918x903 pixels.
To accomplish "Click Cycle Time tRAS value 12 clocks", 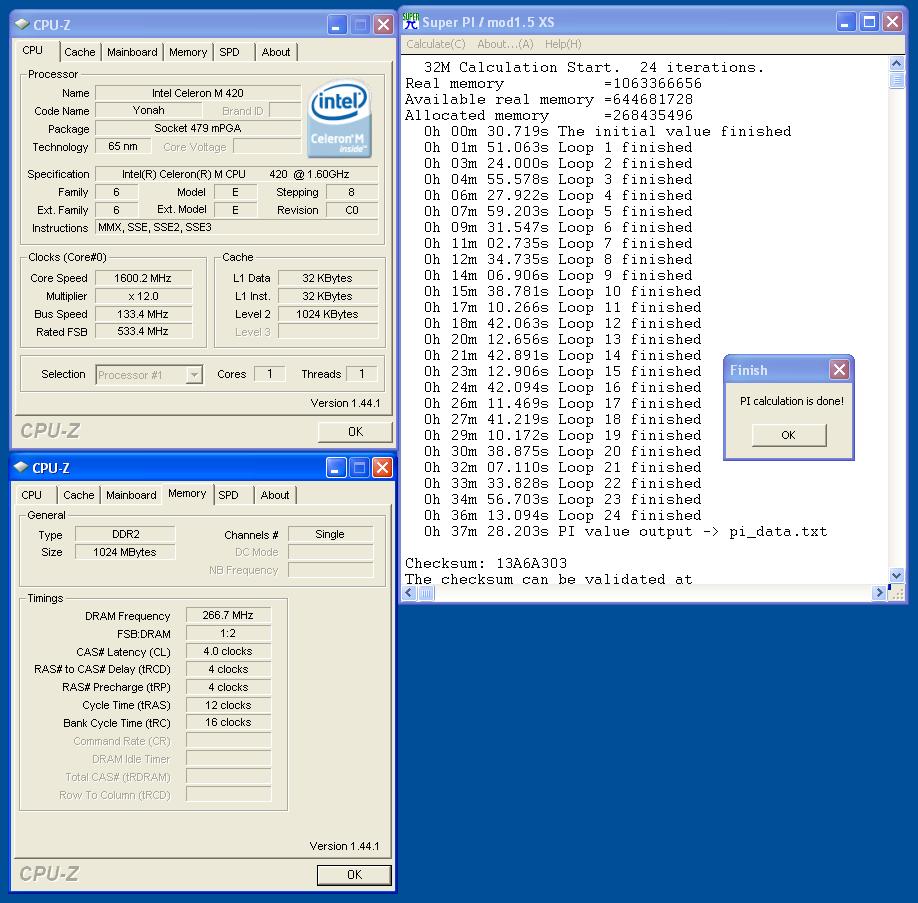I will (228, 705).
